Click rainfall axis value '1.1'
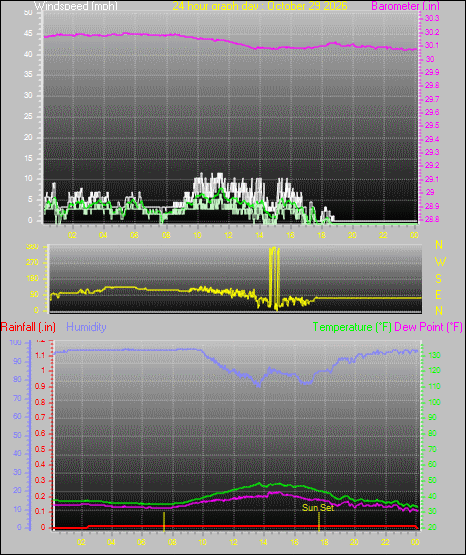Screen dimensions: 466x555 40,355
